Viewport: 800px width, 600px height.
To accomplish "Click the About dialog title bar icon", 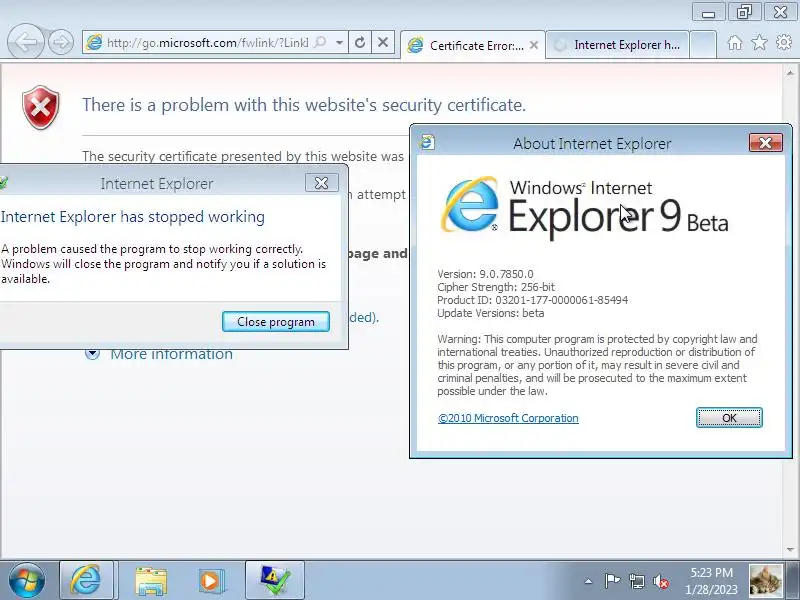I will click(x=427, y=142).
